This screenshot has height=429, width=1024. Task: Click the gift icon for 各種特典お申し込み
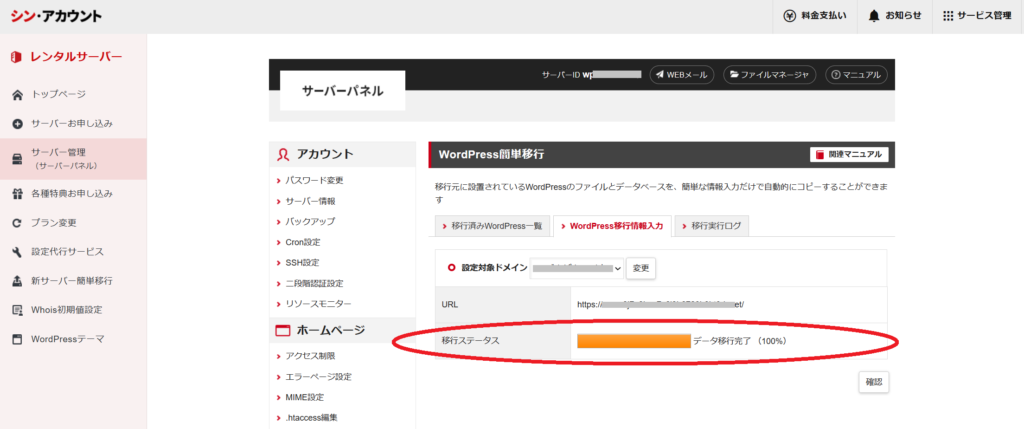(17, 193)
